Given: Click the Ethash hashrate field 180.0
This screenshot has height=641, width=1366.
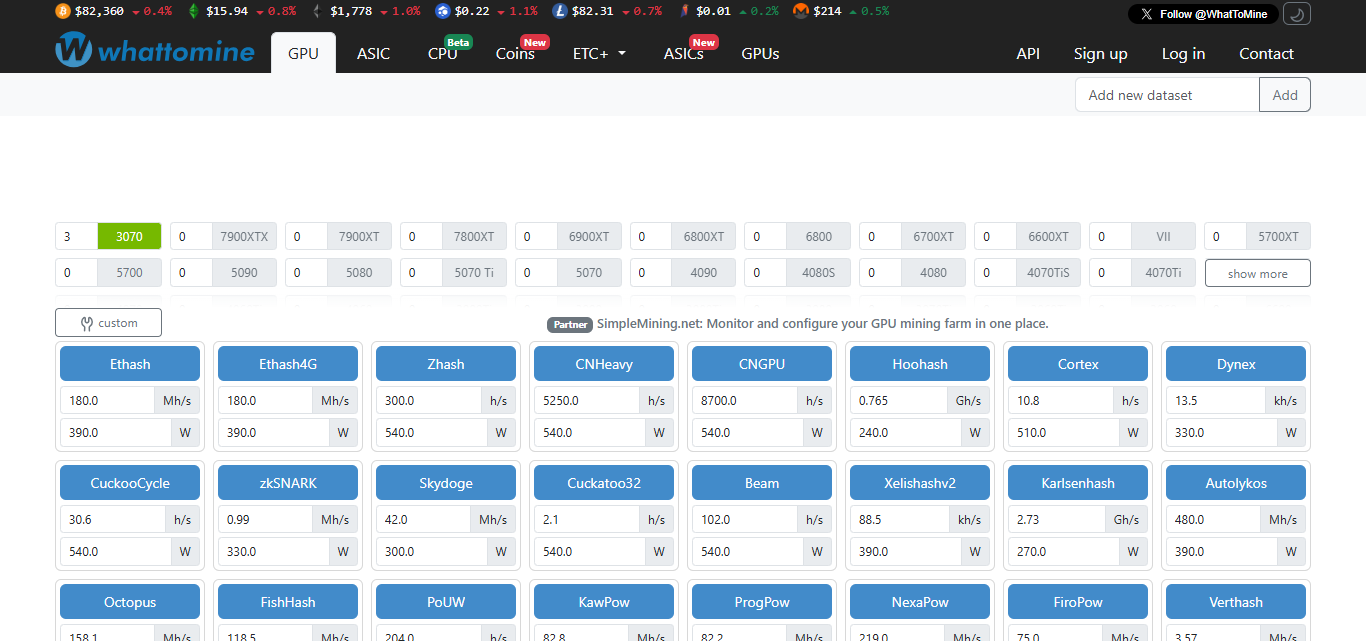Looking at the screenshot, I should [x=107, y=400].
